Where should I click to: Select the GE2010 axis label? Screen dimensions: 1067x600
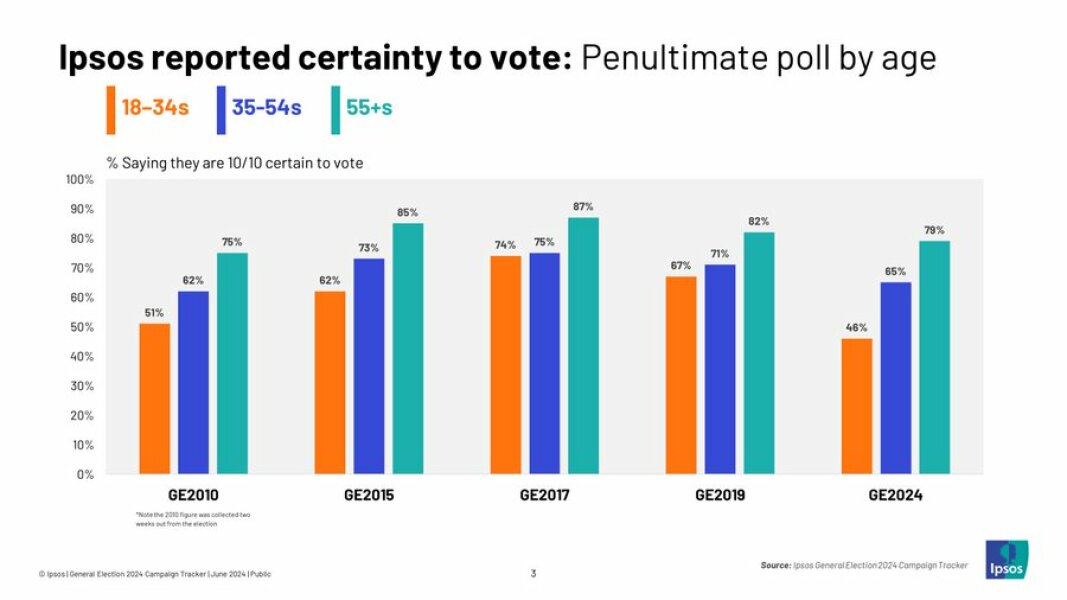[193, 494]
